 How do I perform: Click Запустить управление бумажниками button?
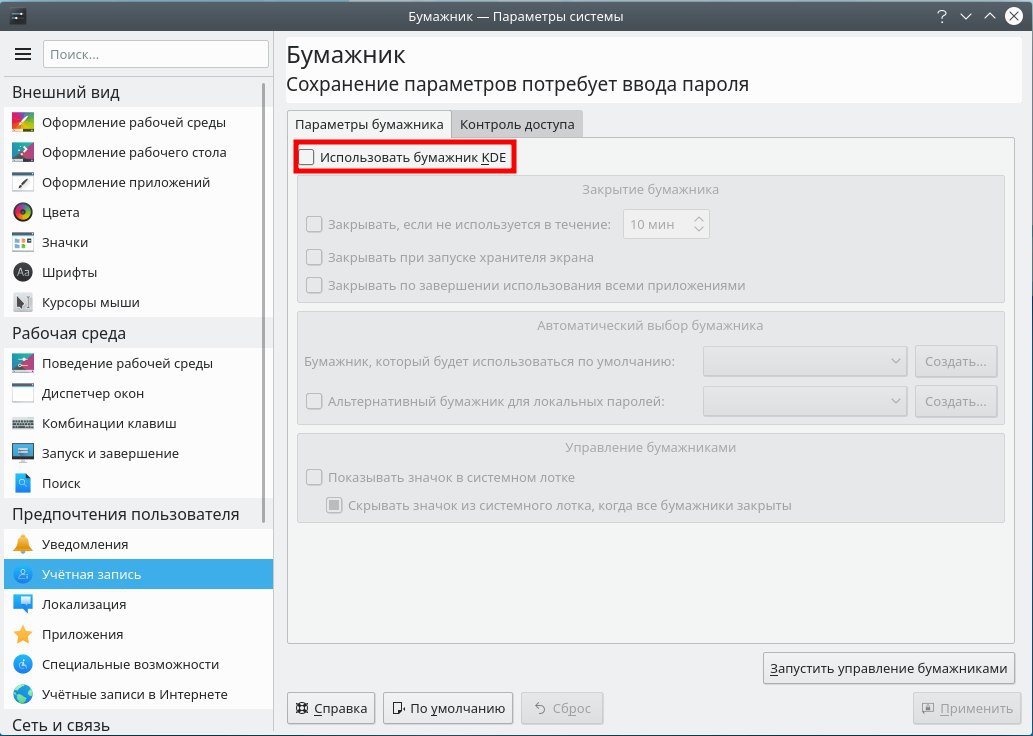click(889, 668)
